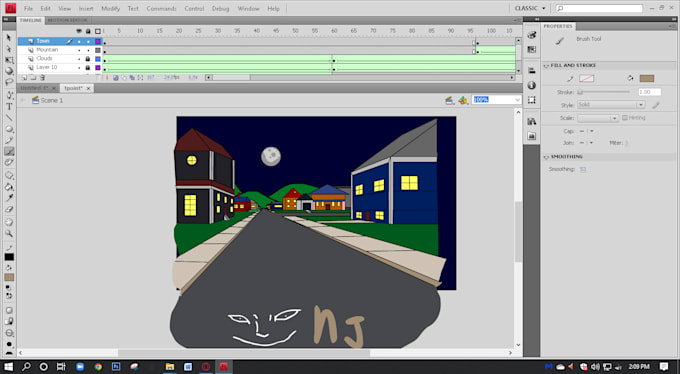Open the Info panel icon
The height and width of the screenshot is (374, 680).
[532, 85]
